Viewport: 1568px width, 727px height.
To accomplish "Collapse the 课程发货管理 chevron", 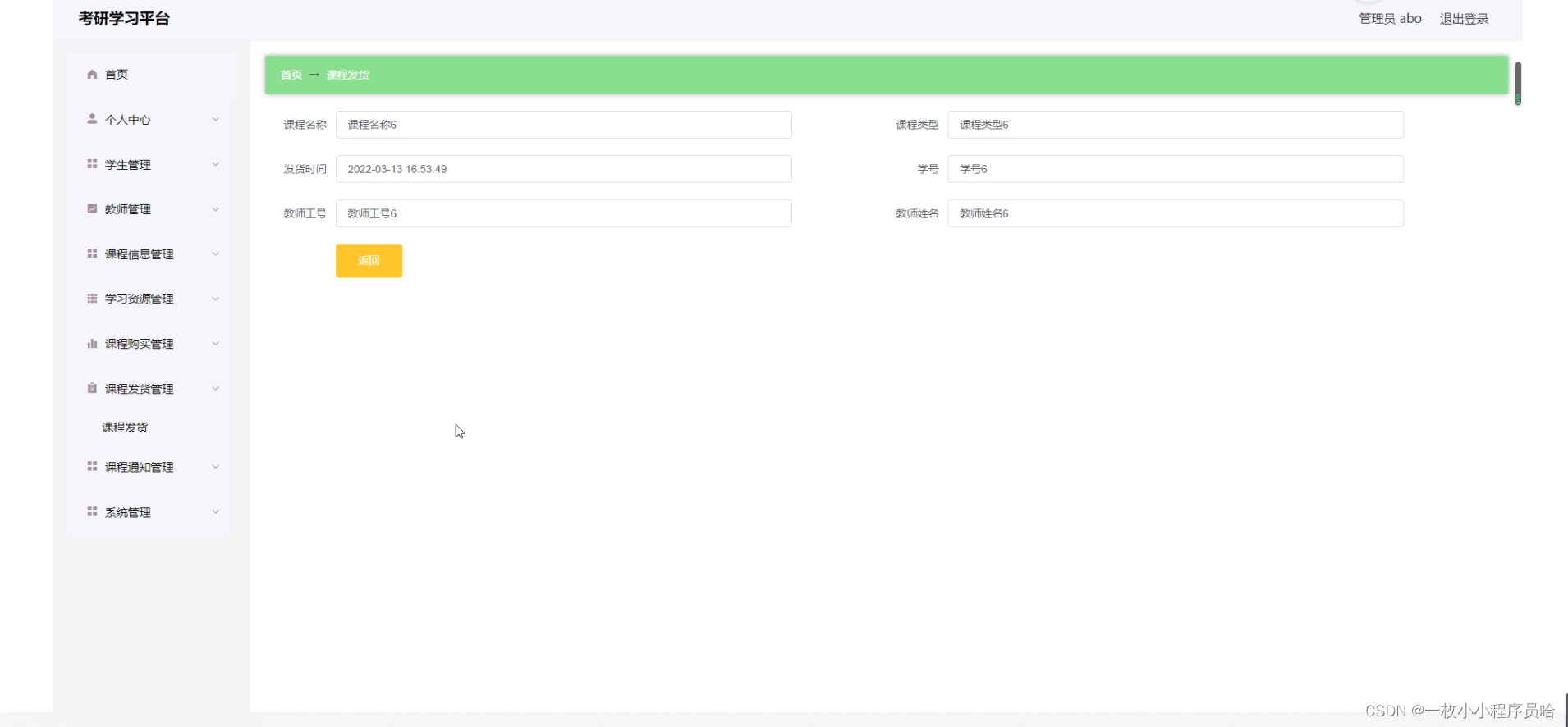I will [215, 388].
